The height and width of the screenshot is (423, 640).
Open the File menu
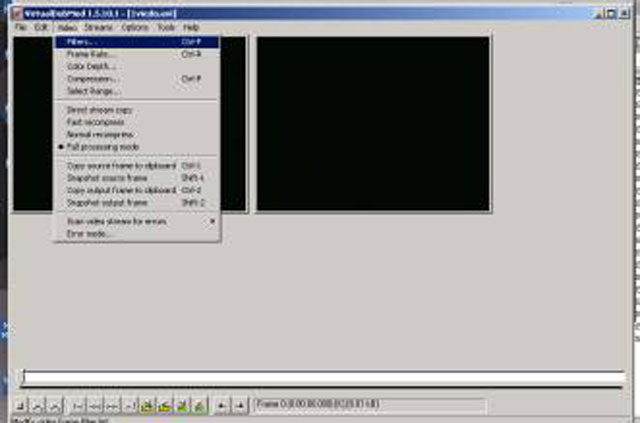(x=20, y=27)
